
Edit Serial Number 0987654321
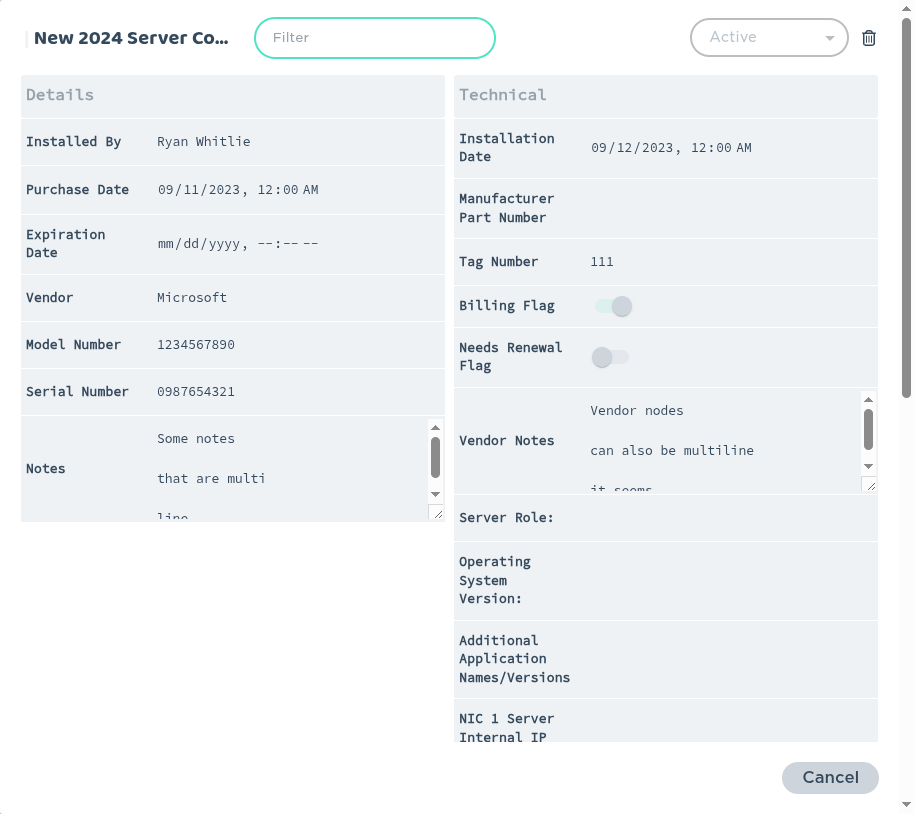pos(298,392)
